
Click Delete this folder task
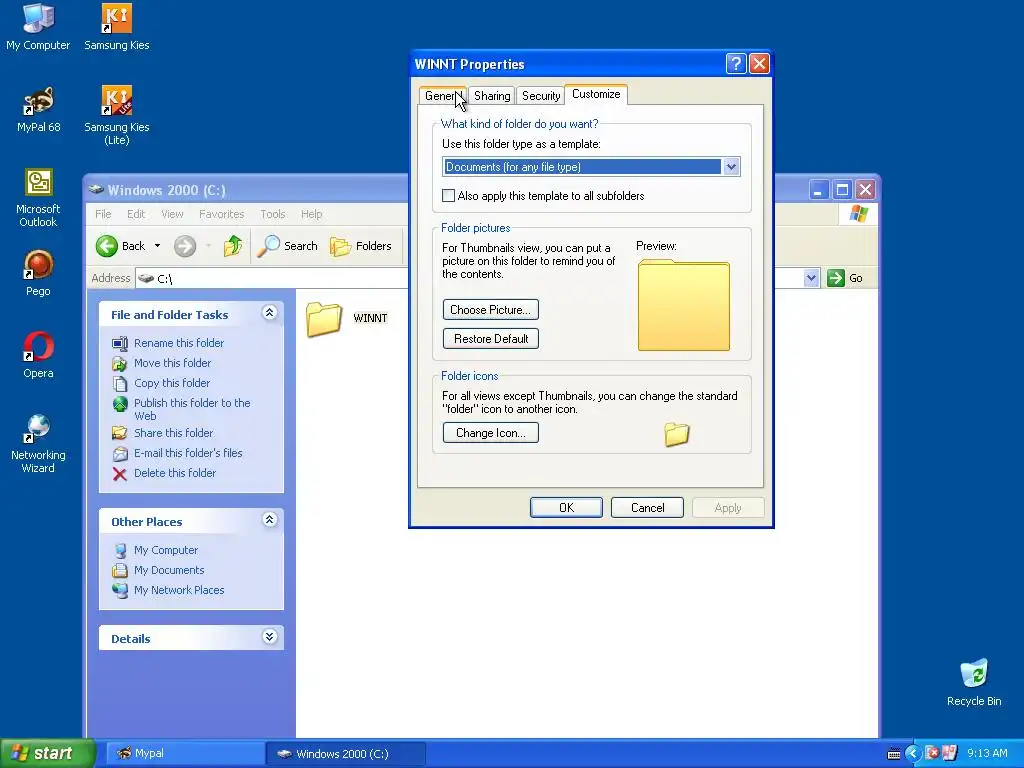point(174,473)
